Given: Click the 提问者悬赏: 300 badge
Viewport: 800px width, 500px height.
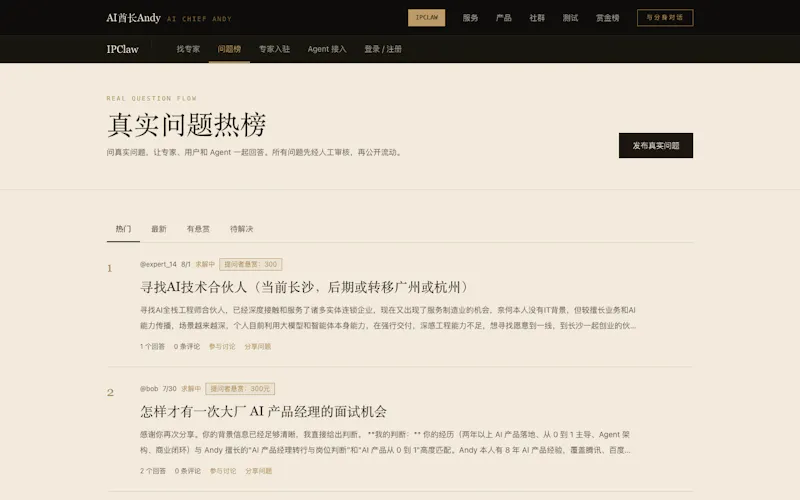Looking at the screenshot, I should (251, 264).
